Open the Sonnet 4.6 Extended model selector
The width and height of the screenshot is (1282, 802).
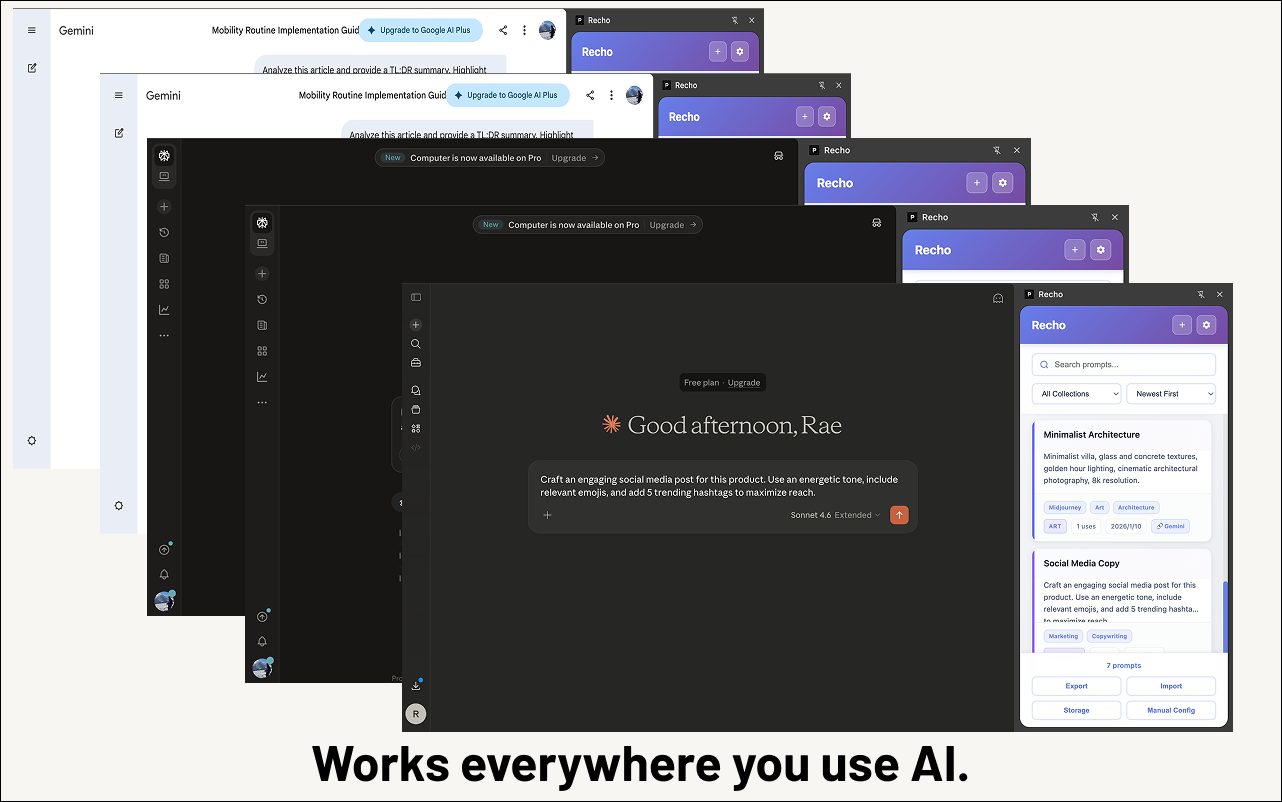point(836,515)
